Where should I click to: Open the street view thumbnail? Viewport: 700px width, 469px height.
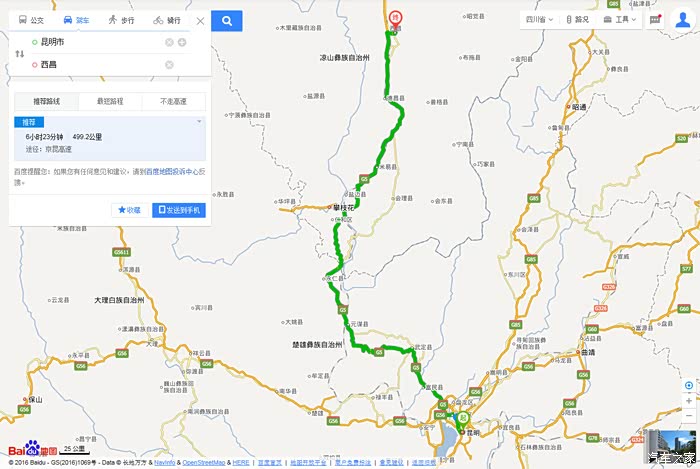pos(672,446)
